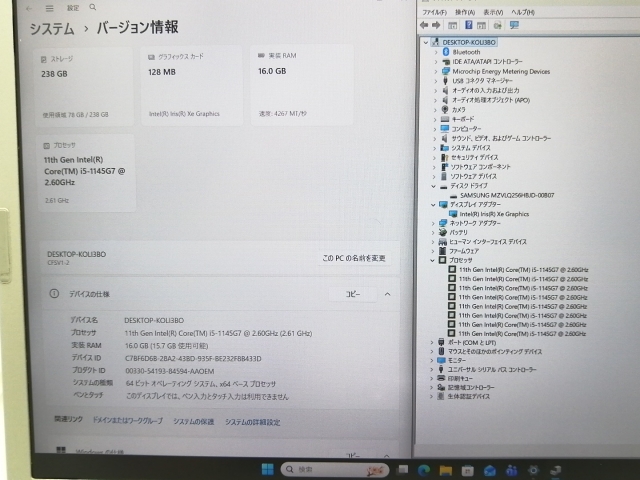Open システムの保護 link
This screenshot has width=640, height=480.
(193, 421)
